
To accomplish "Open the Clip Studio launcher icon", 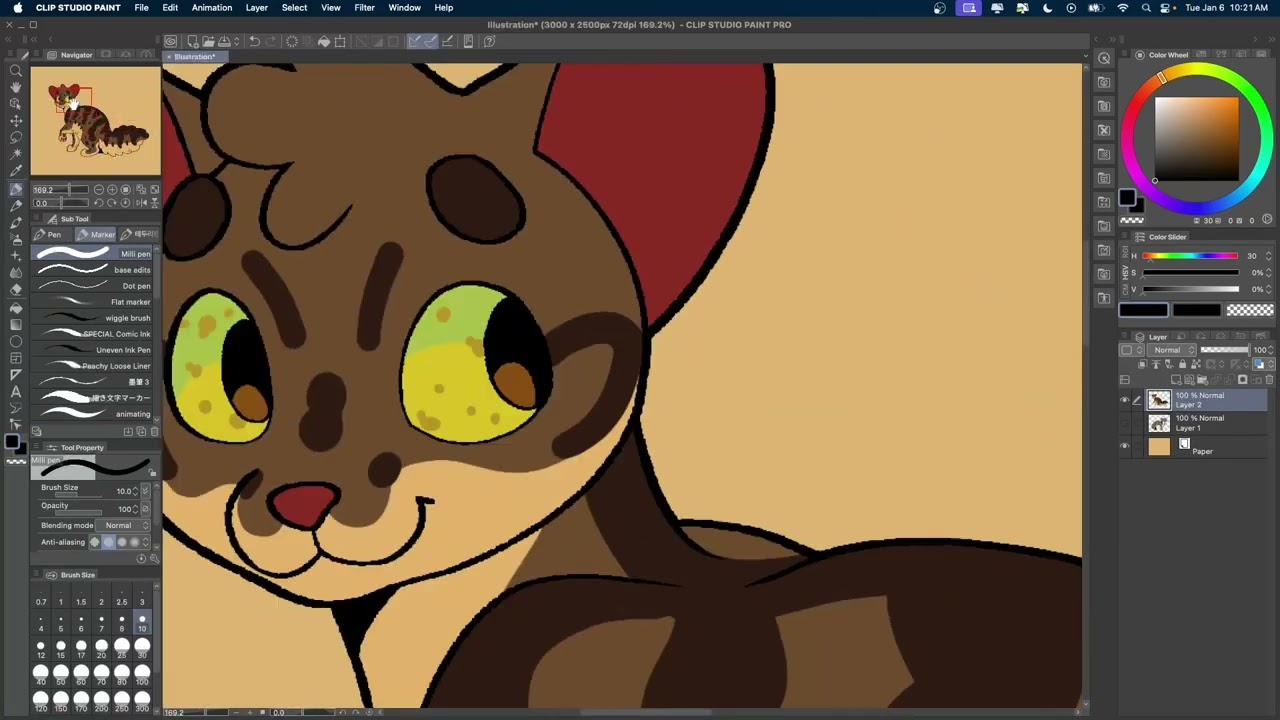I will click(171, 41).
